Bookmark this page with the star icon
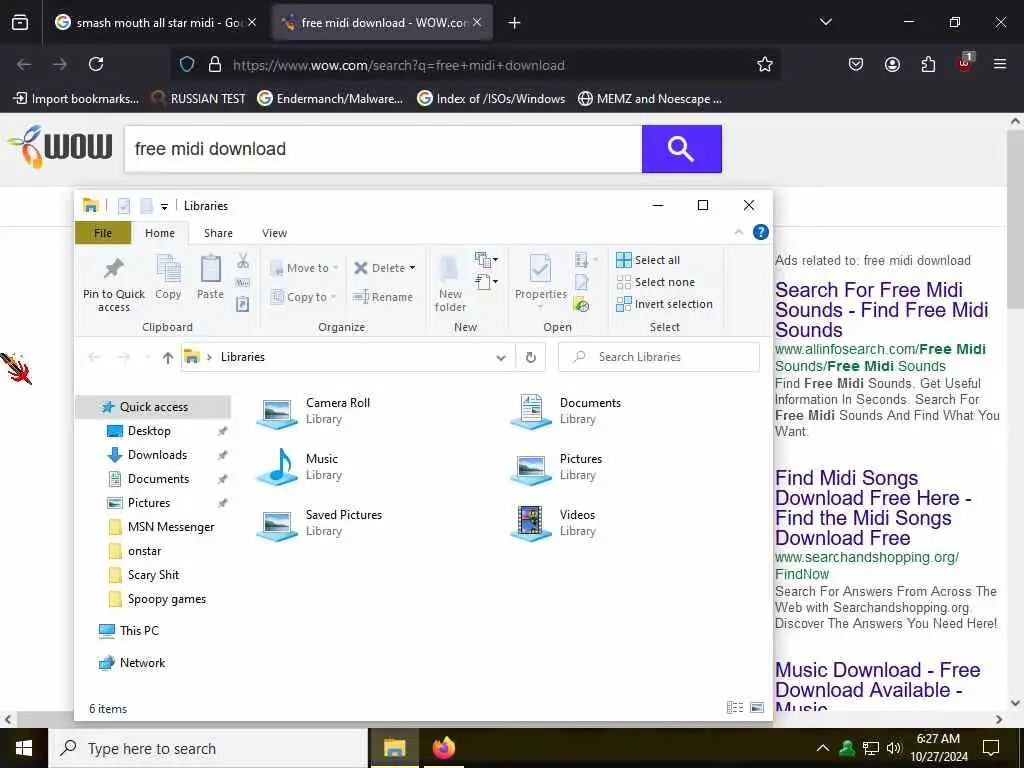This screenshot has width=1024, height=768. coord(765,64)
